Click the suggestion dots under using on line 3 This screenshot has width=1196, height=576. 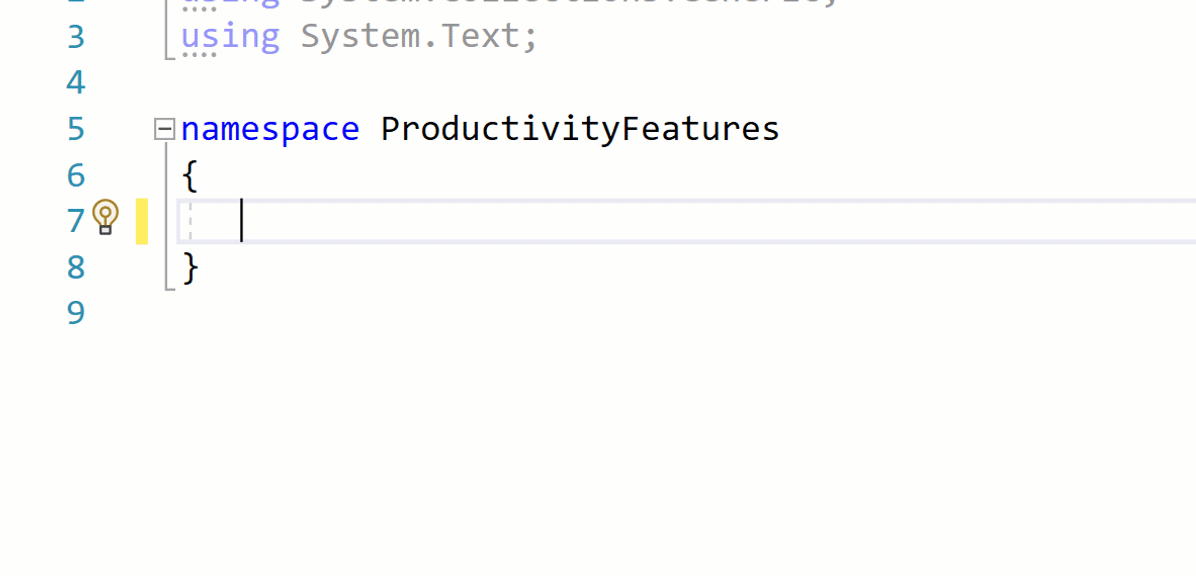tap(199, 55)
